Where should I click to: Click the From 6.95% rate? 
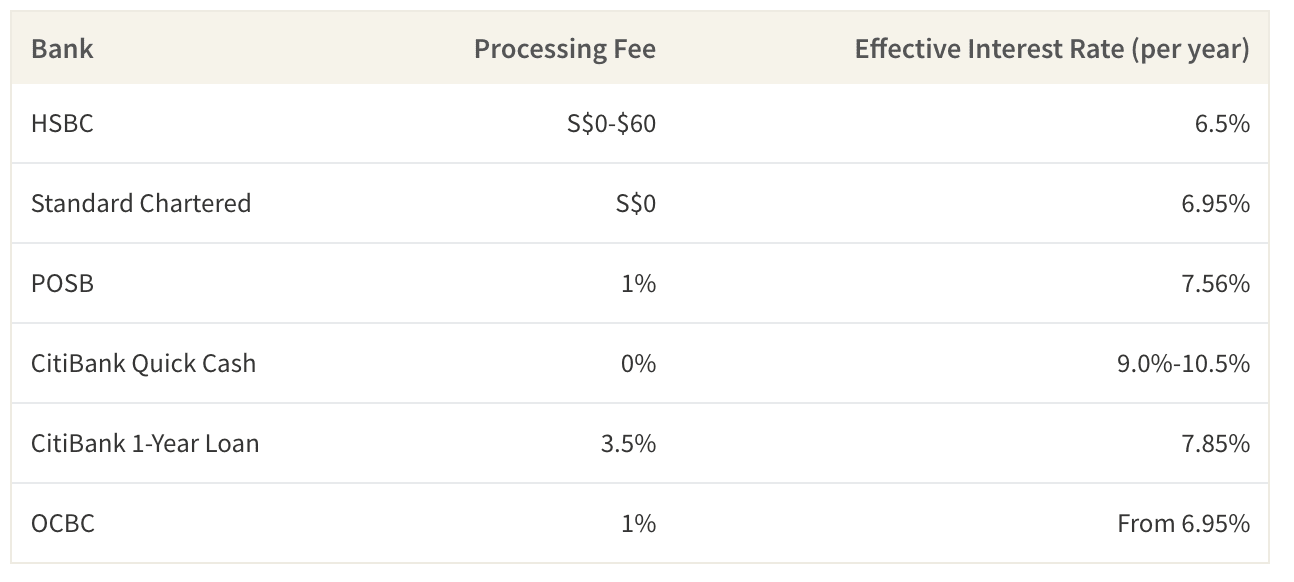pyautogui.click(x=1184, y=523)
